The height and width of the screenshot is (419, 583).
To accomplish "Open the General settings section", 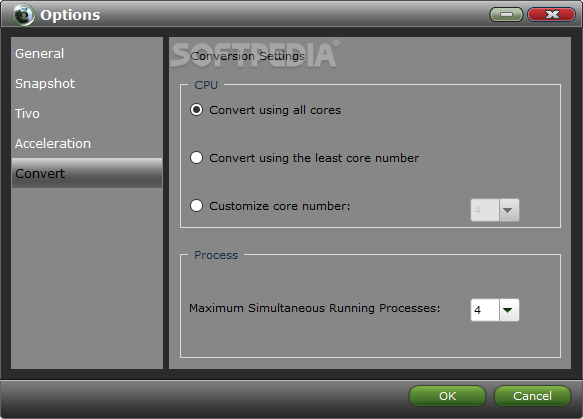I will point(87,54).
